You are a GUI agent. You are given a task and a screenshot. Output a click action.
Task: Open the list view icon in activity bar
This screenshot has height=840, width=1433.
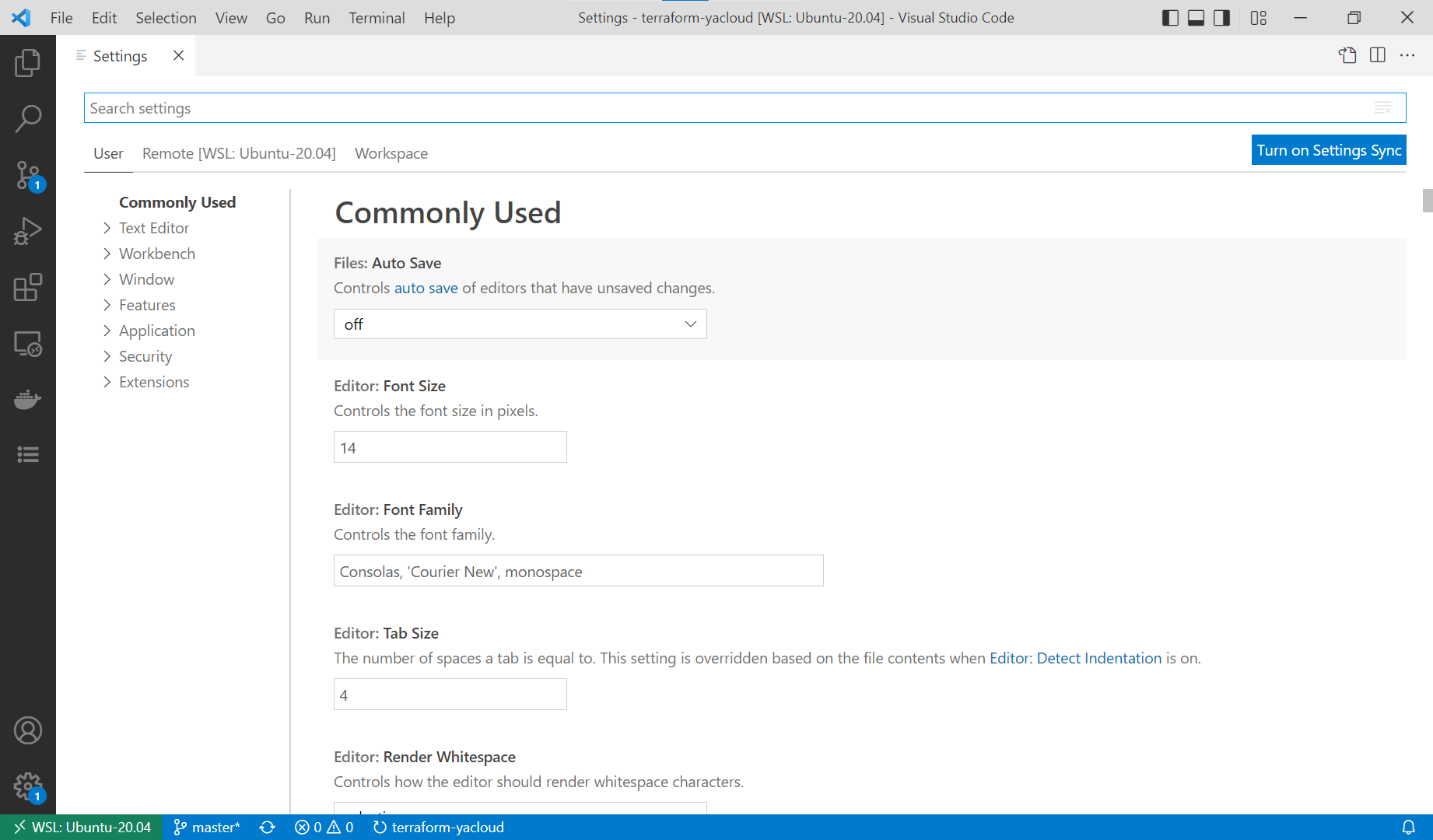tap(28, 454)
